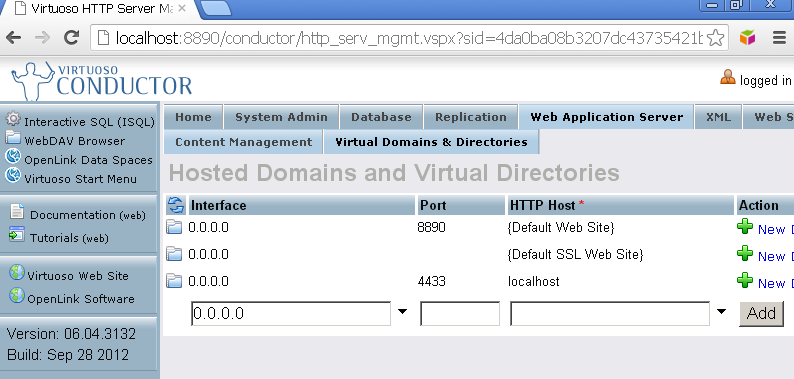Click the Interface 0.0.0.0 input field
The width and height of the screenshot is (794, 379).
point(291,314)
